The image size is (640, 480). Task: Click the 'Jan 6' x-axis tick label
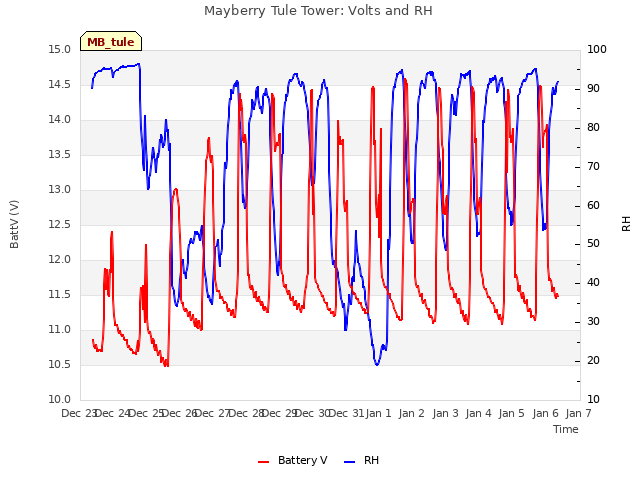point(545,413)
